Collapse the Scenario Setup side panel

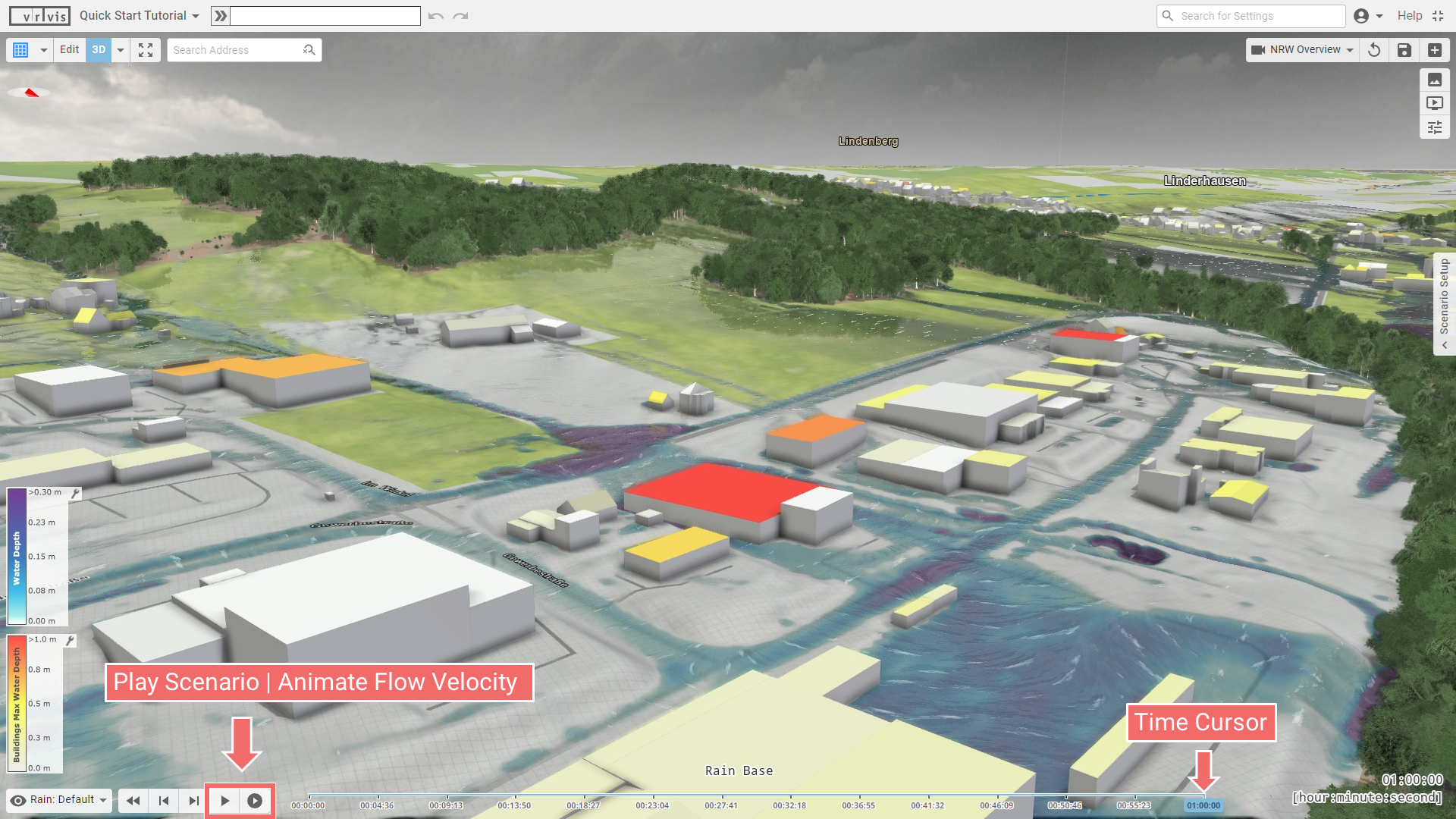pos(1444,345)
